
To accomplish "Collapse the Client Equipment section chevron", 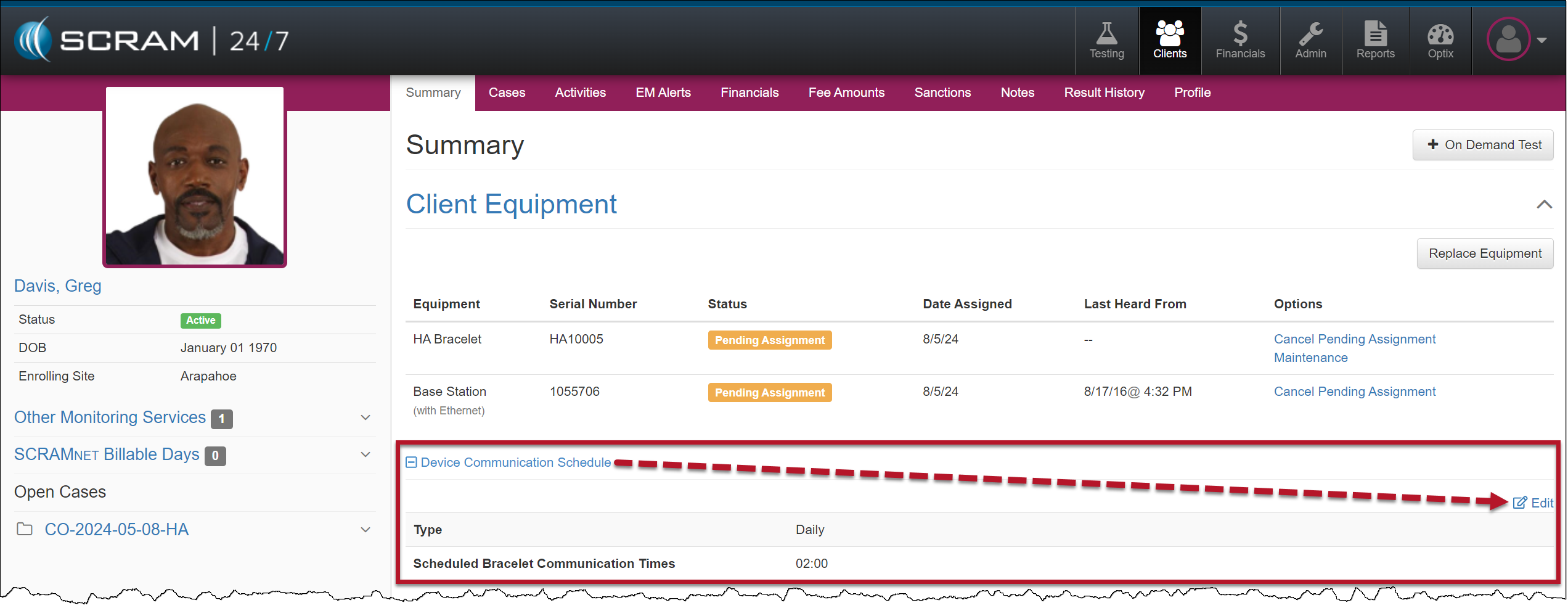I will click(1544, 205).
